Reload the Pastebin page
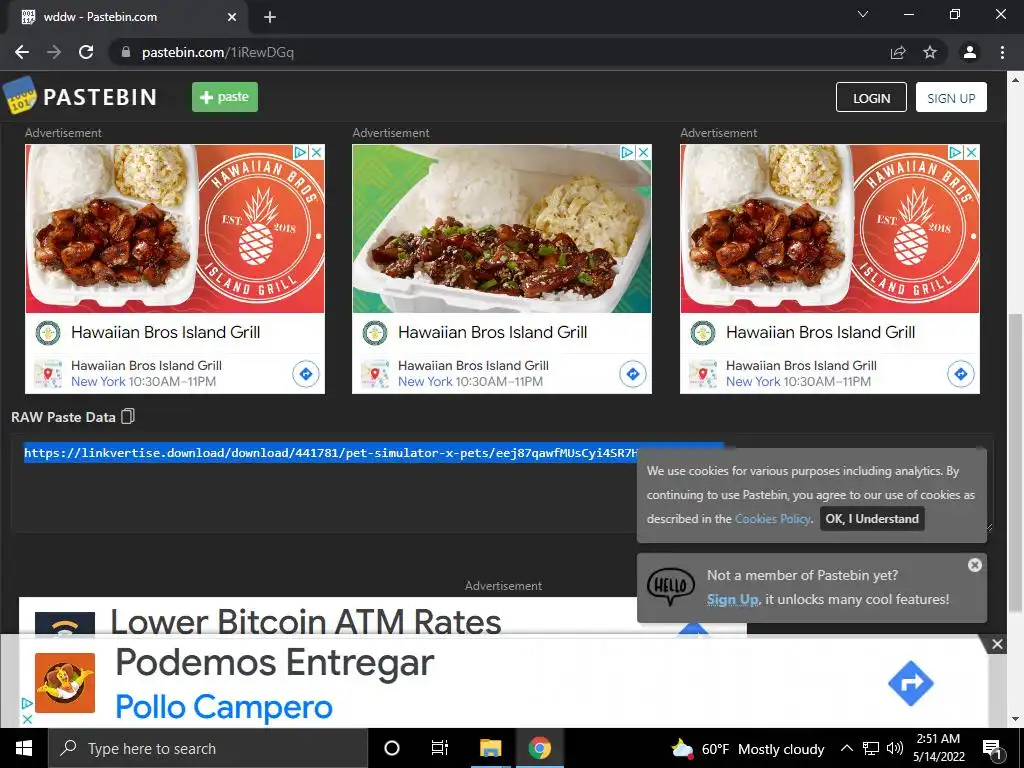Viewport: 1024px width, 768px height. [86, 52]
